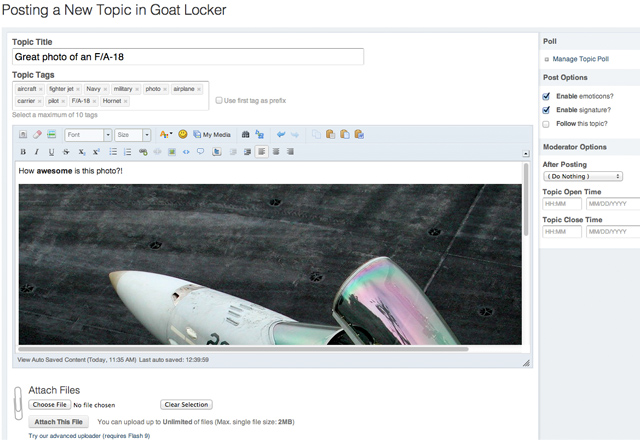Apply strikethrough formatting
This screenshot has width=640, height=440.
coord(66,152)
